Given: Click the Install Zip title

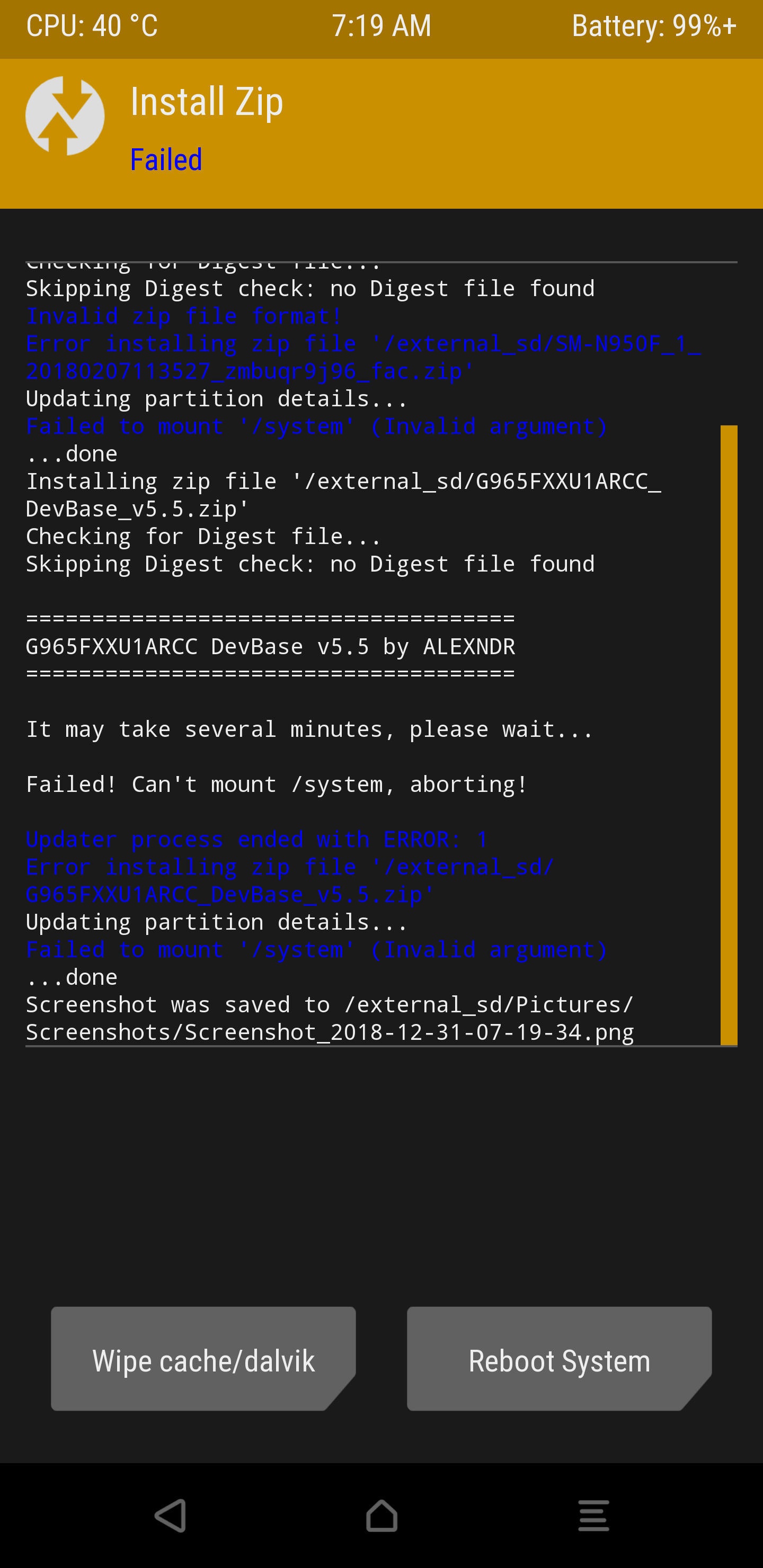Looking at the screenshot, I should (207, 102).
